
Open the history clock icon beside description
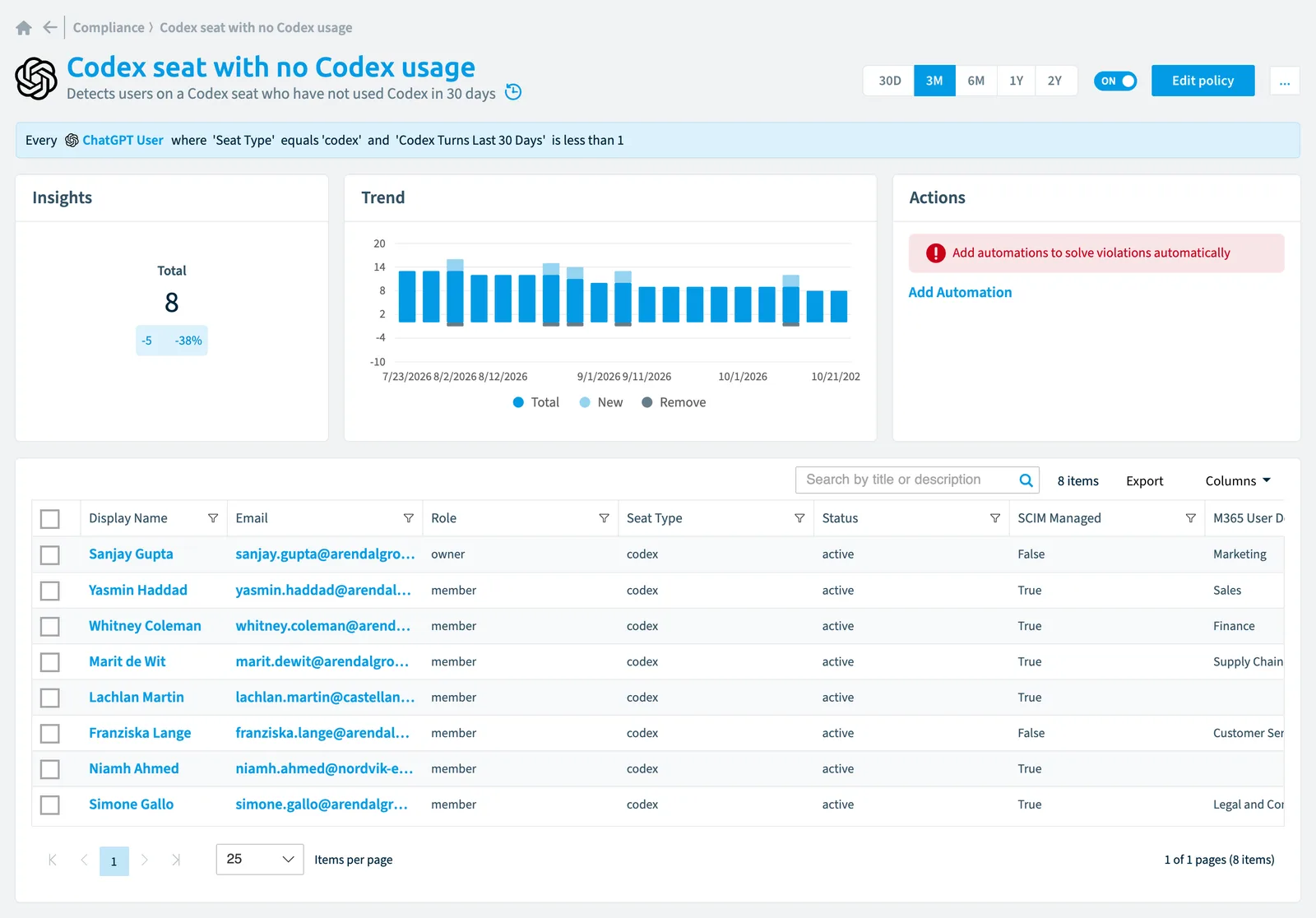[x=513, y=92]
